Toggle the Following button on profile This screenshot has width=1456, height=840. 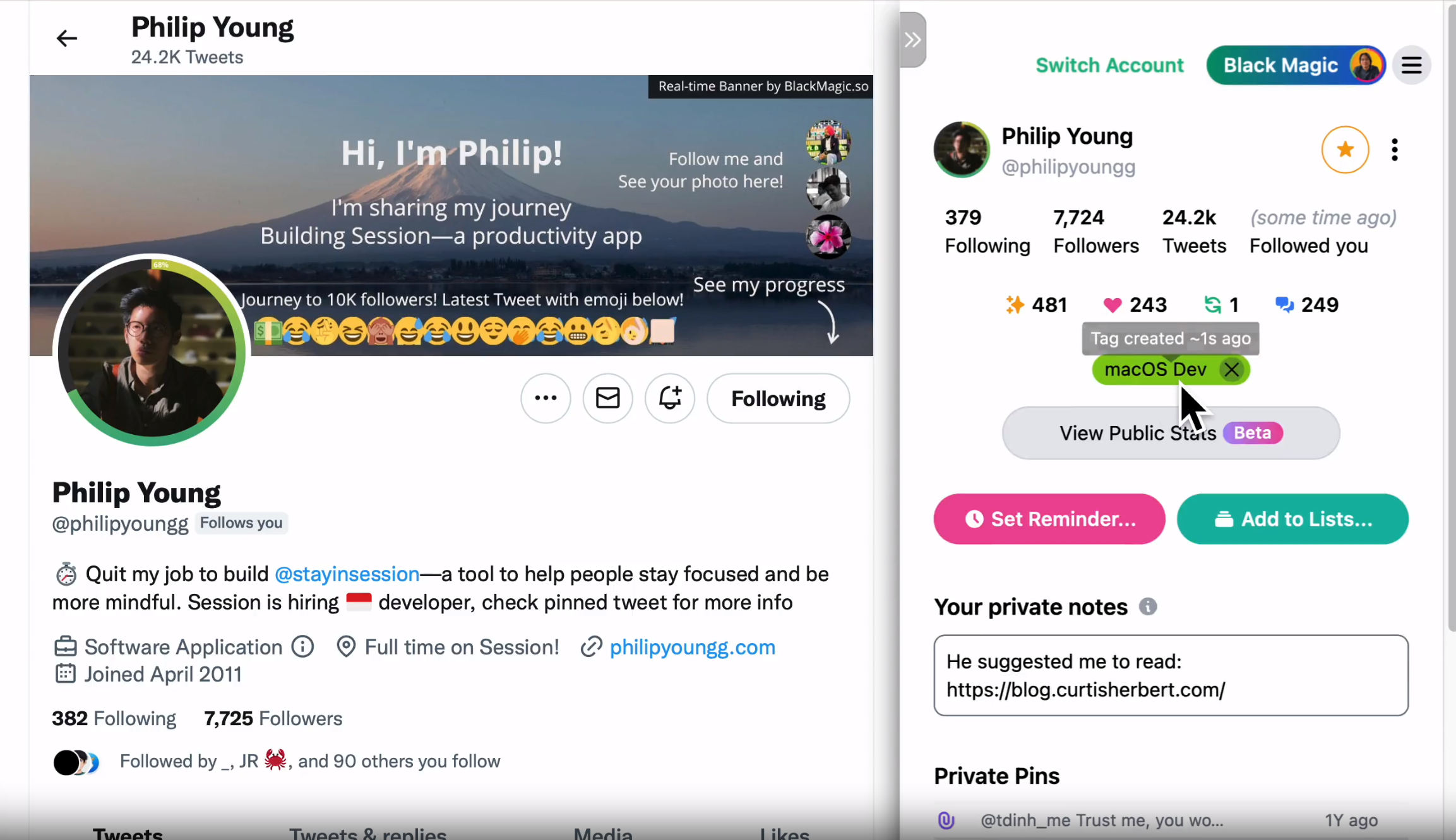pos(778,398)
